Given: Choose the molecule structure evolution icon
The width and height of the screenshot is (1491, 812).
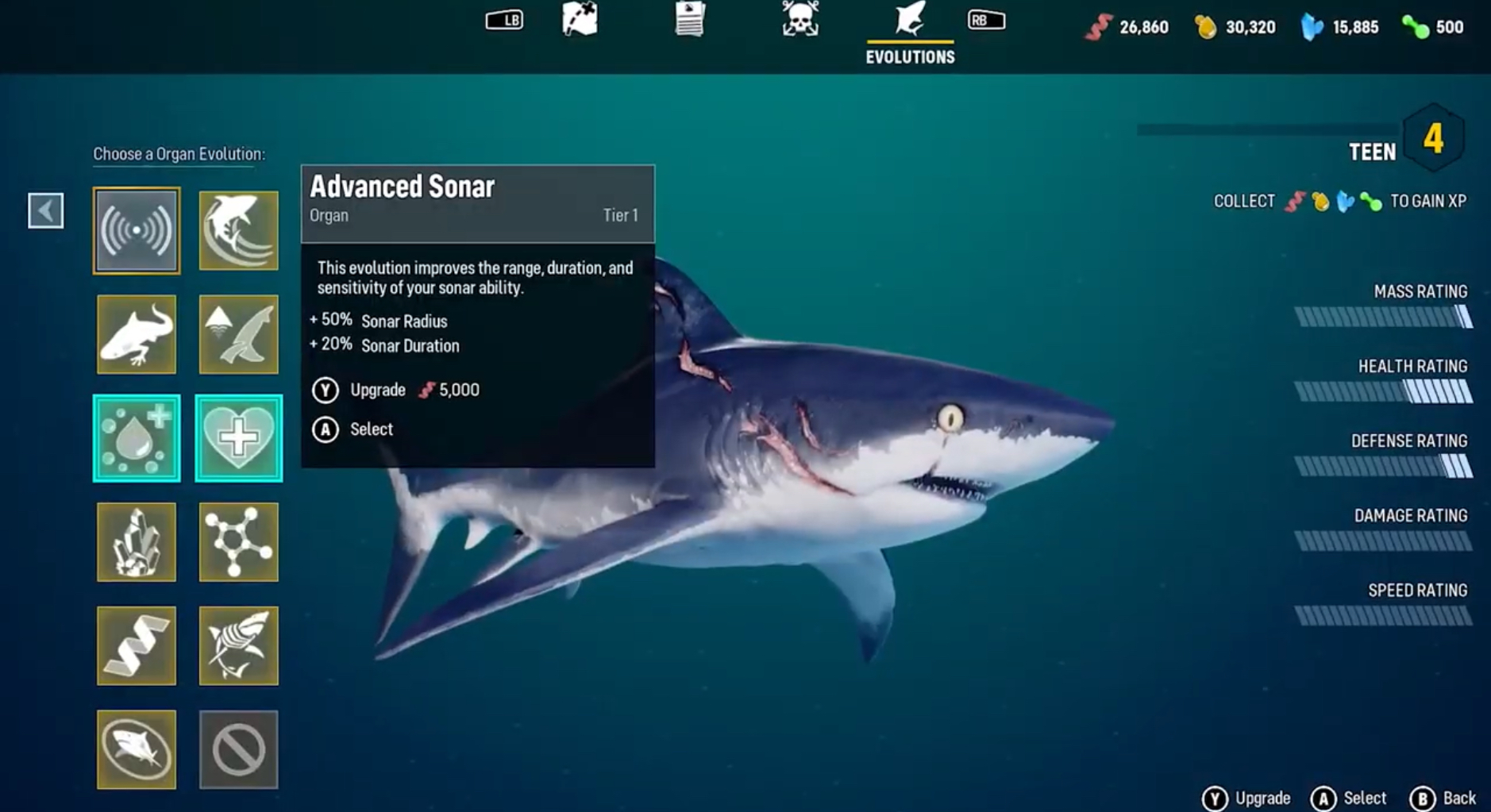Looking at the screenshot, I should click(x=238, y=542).
